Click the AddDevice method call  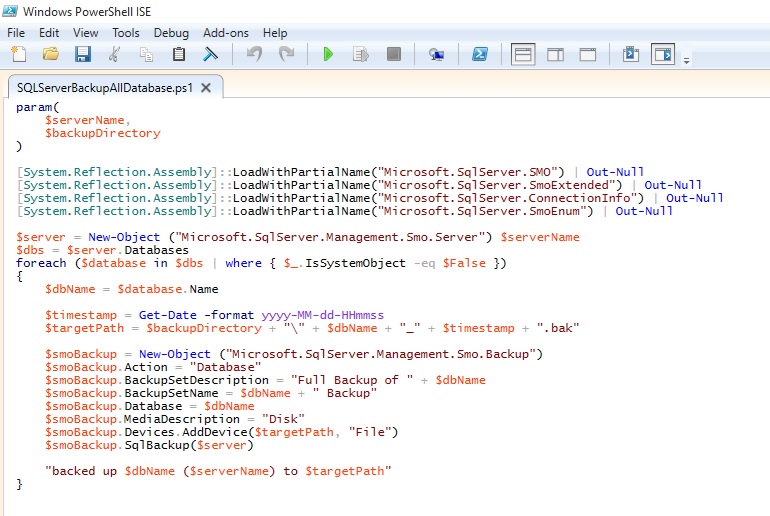215,432
